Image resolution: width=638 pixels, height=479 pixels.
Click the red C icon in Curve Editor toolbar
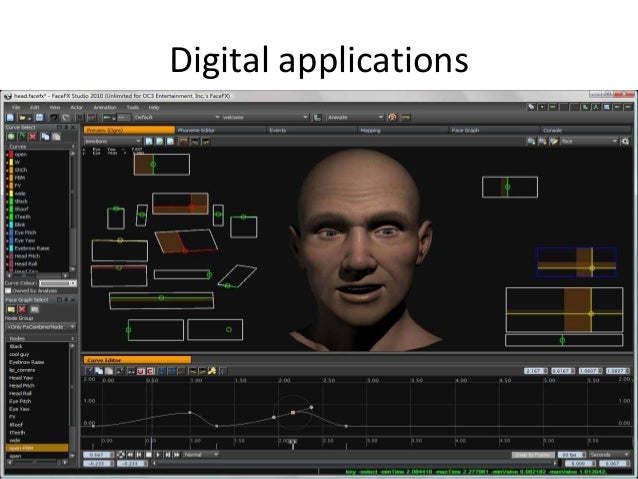(150, 371)
